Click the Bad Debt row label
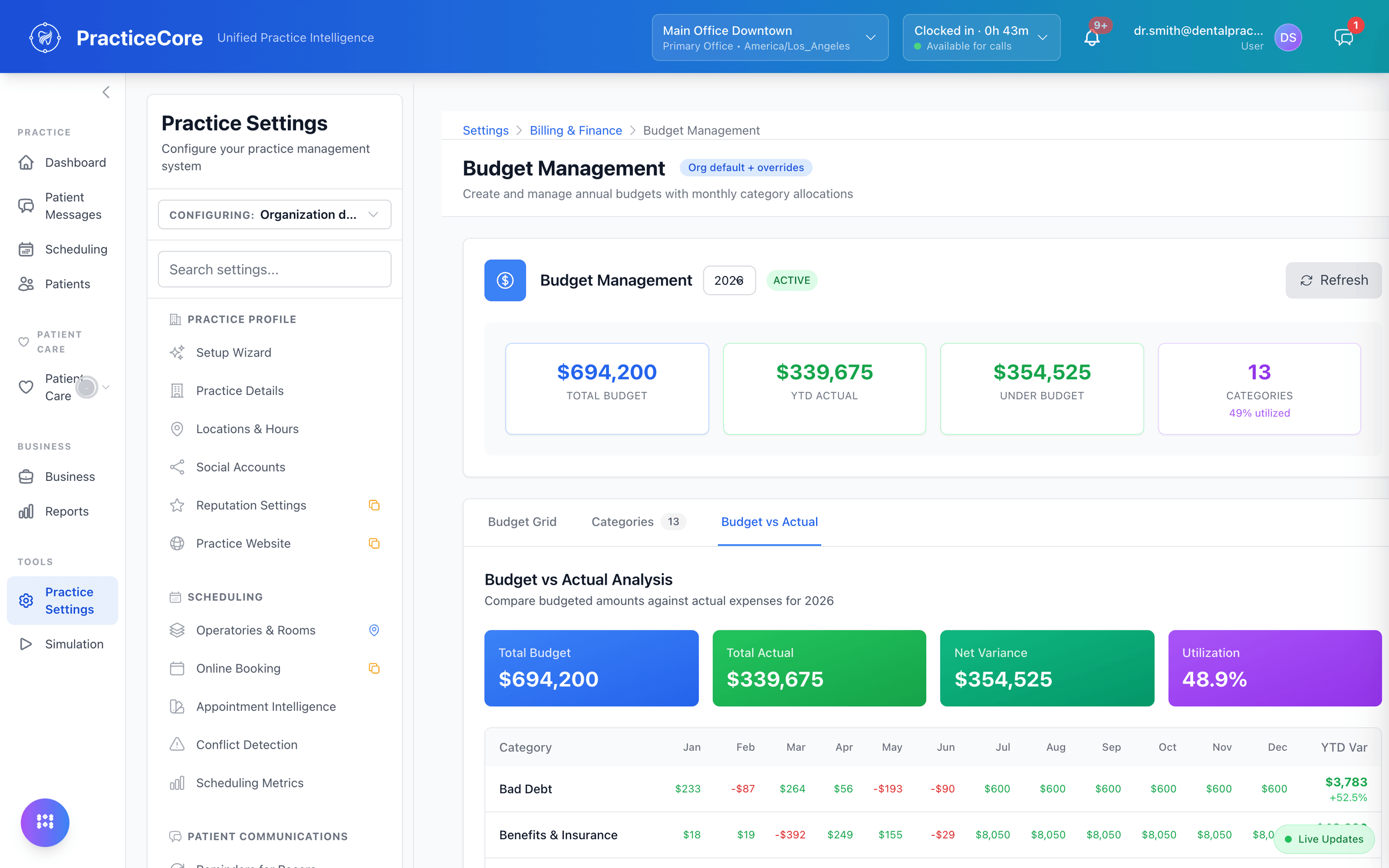1389x868 pixels. [x=525, y=789]
